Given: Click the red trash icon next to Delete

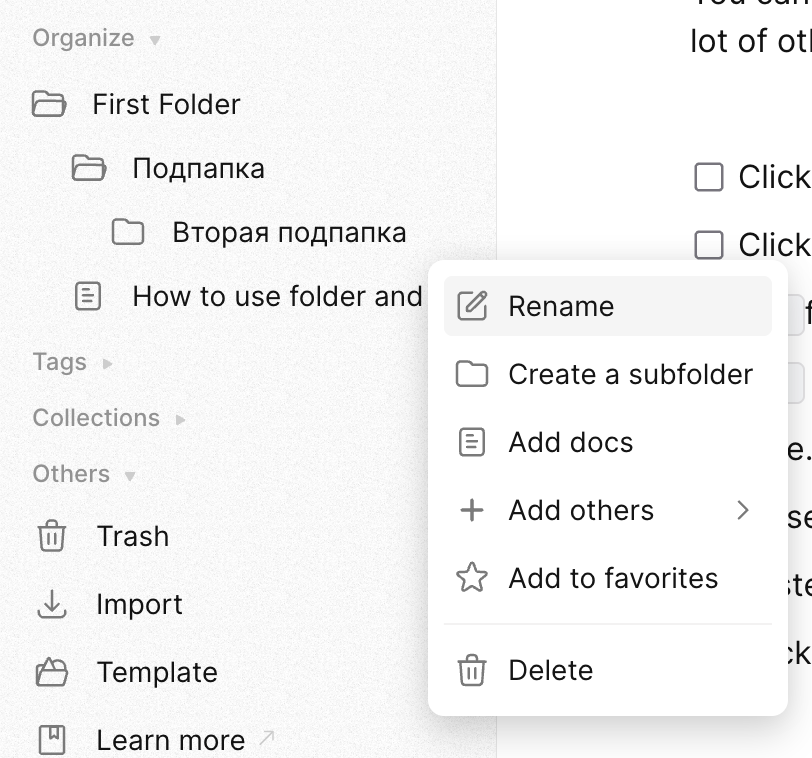Looking at the screenshot, I should 471,670.
